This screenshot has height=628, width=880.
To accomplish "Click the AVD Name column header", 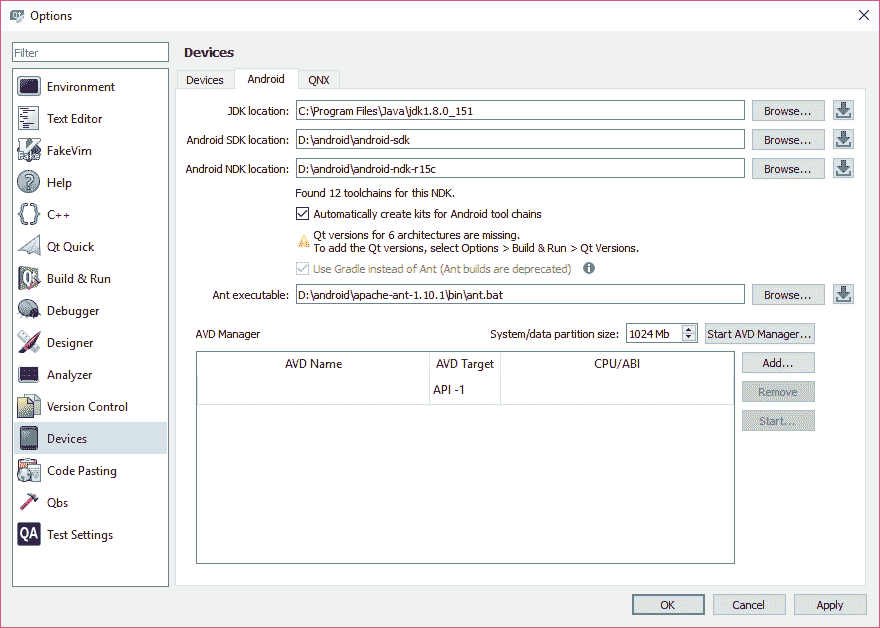I will point(313,364).
